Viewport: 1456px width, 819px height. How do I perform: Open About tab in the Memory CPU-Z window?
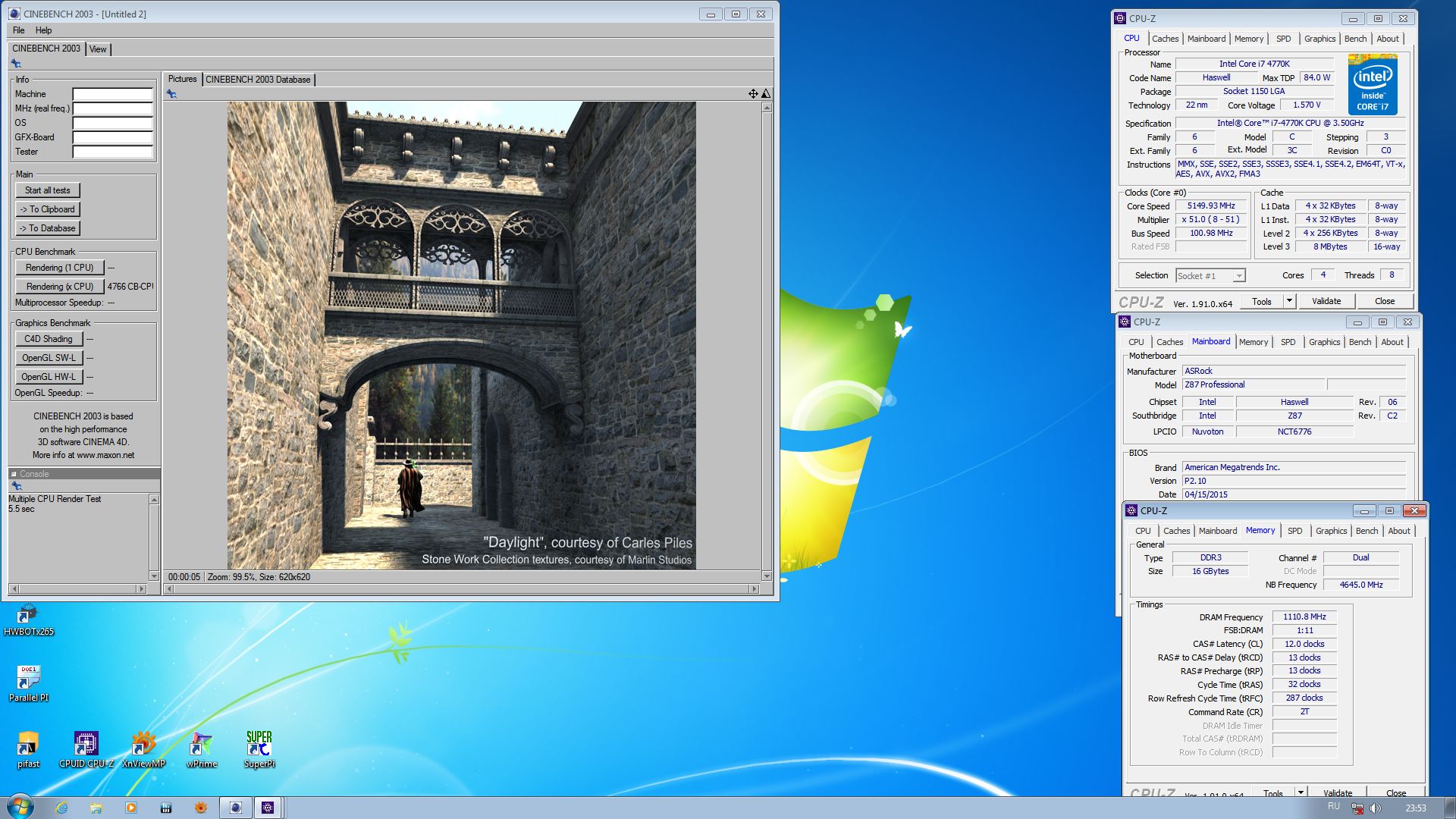(1399, 531)
